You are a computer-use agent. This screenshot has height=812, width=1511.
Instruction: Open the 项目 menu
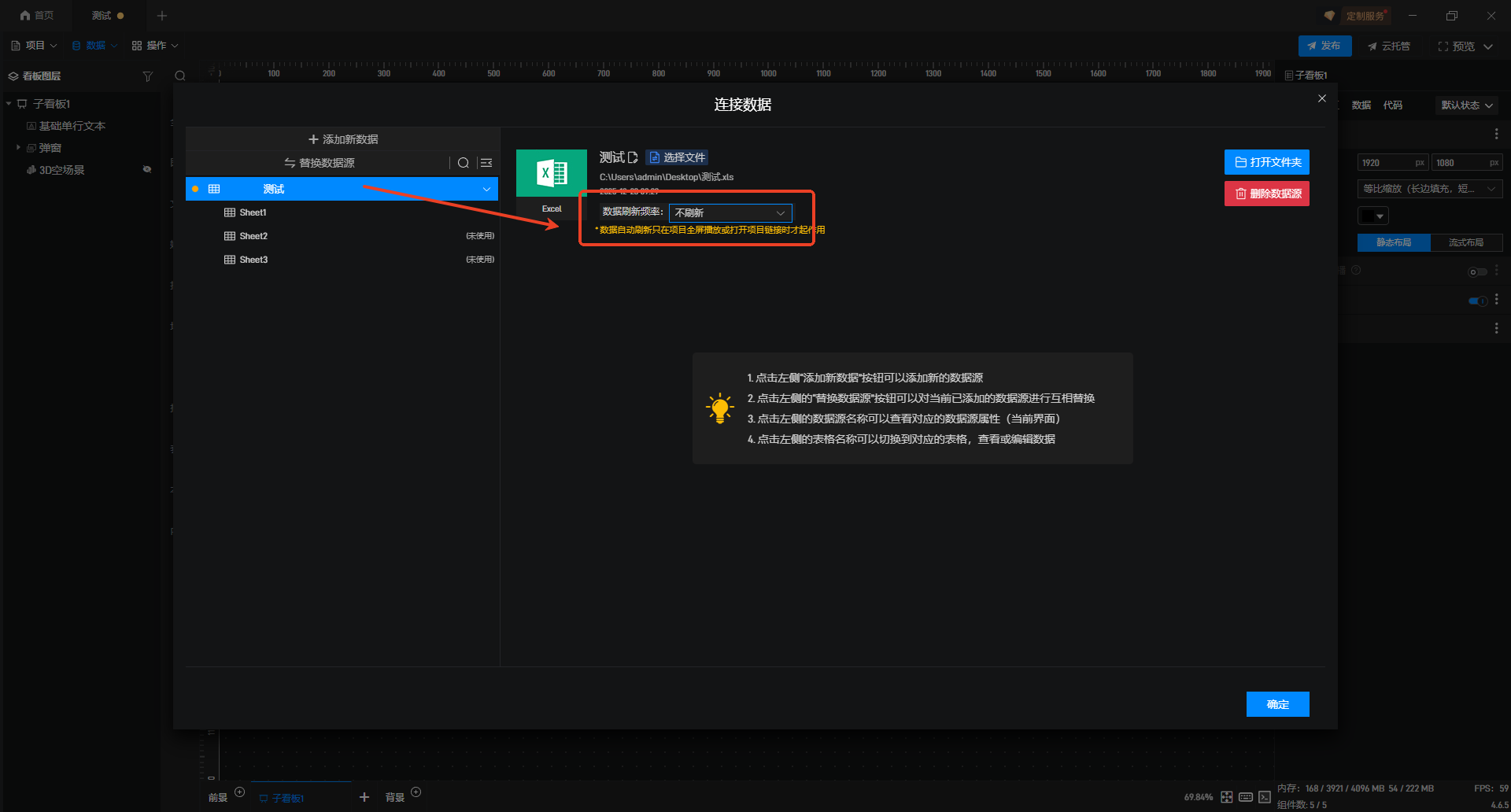35,46
